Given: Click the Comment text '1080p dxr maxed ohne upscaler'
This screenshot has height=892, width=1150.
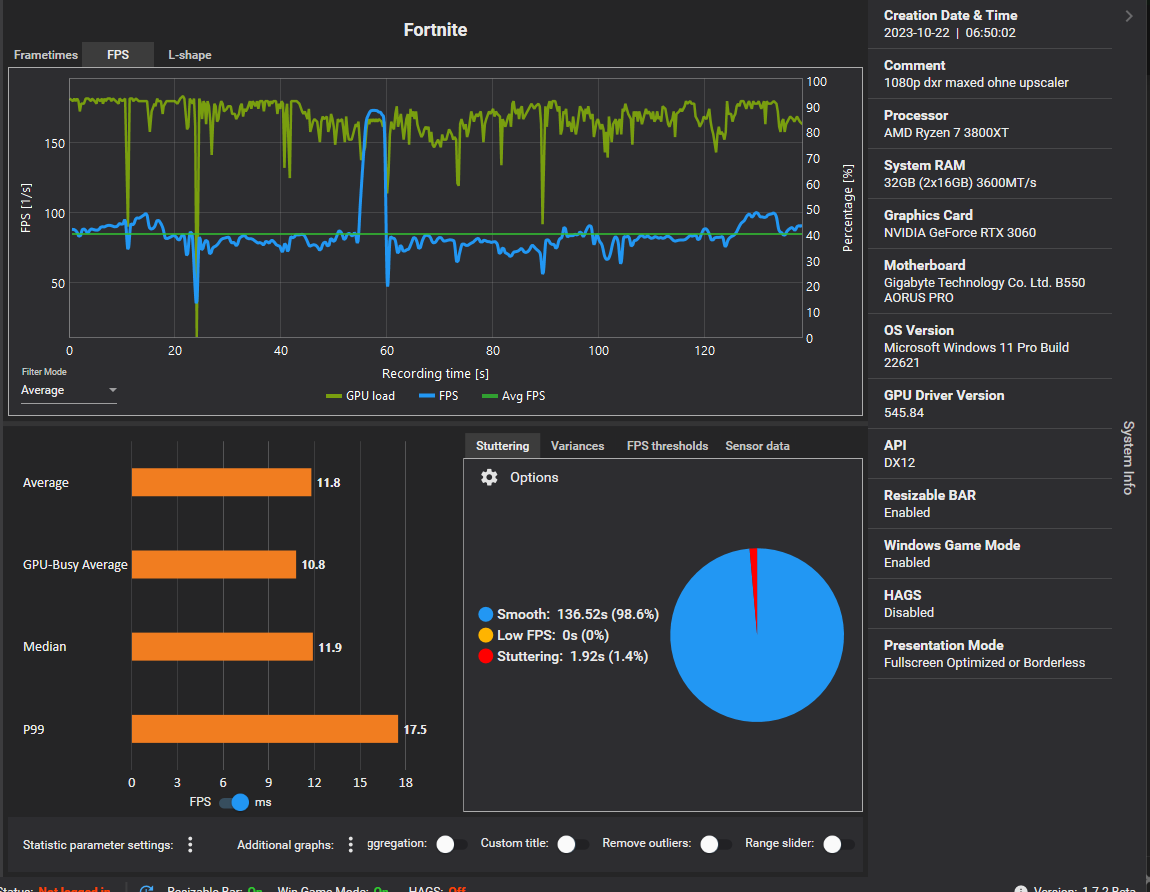Looking at the screenshot, I should pos(975,83).
